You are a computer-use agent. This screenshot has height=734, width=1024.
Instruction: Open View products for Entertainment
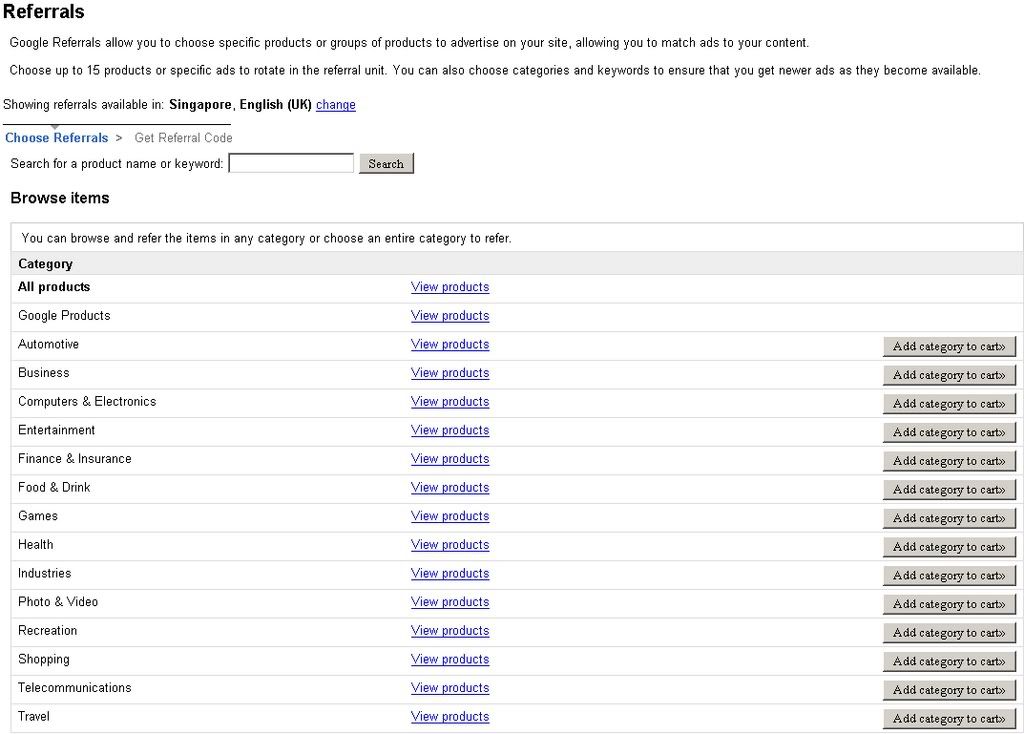pyautogui.click(x=450, y=430)
